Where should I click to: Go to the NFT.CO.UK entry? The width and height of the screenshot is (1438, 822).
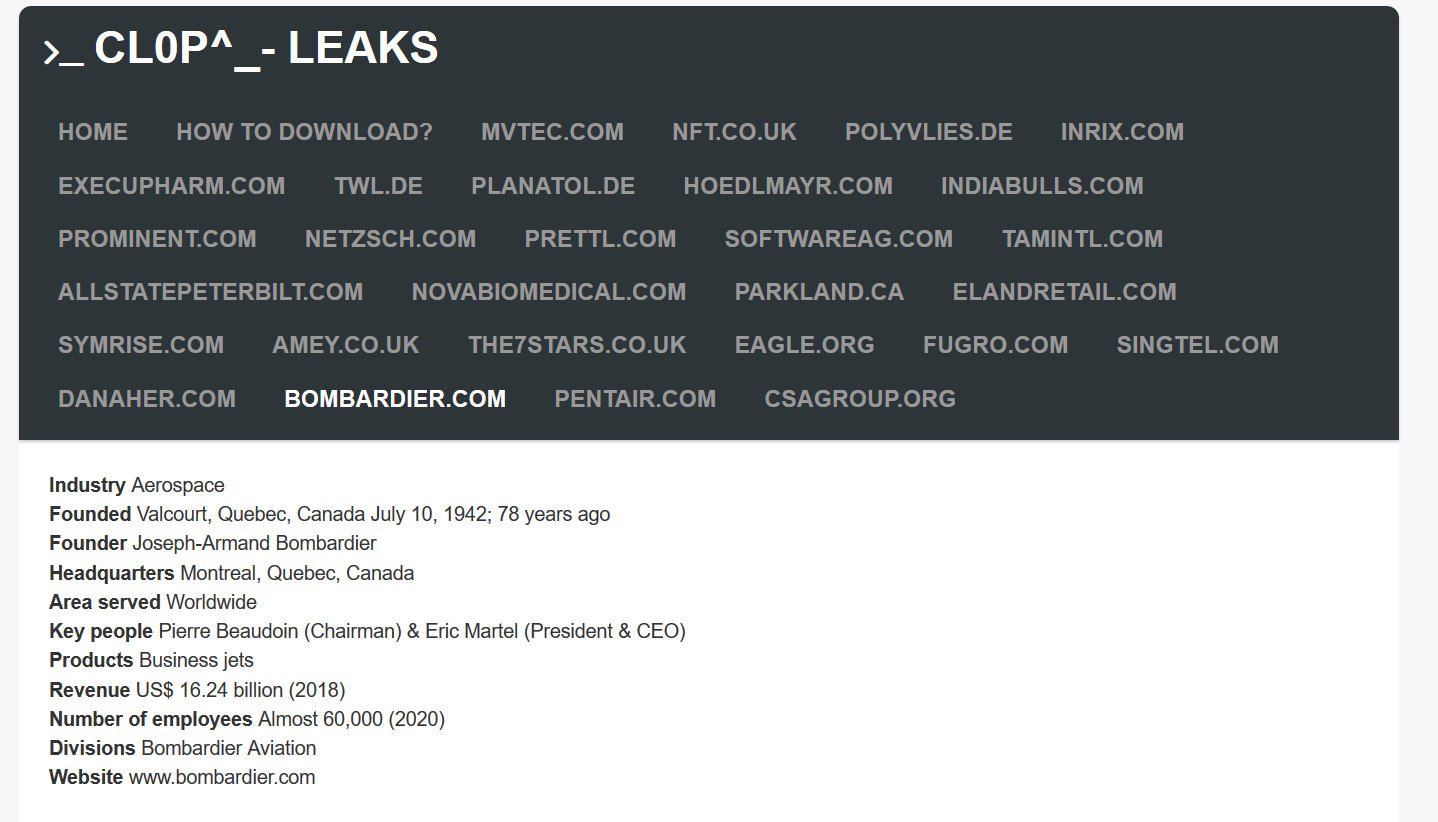[734, 132]
